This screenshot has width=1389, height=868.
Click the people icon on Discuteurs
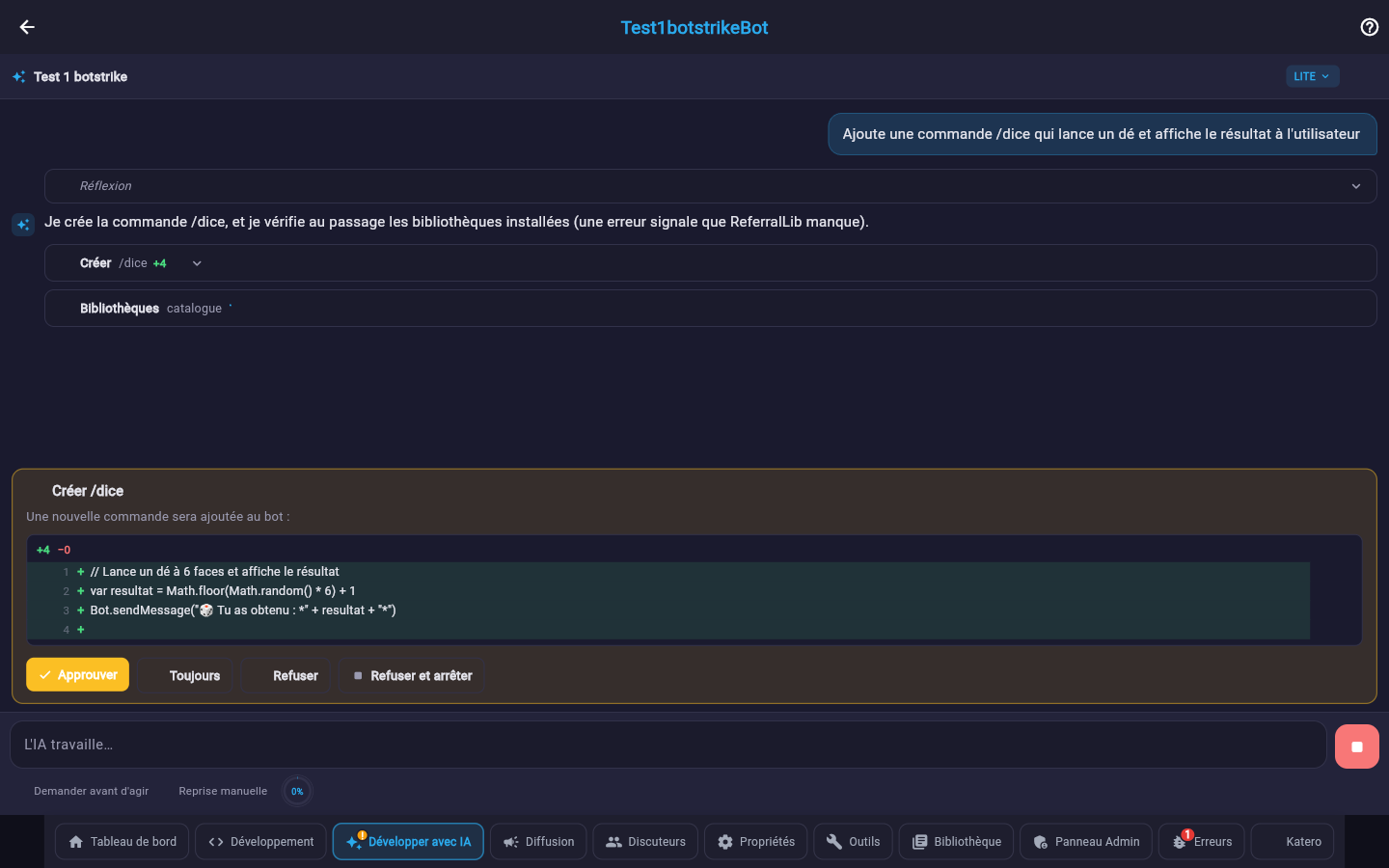613,842
